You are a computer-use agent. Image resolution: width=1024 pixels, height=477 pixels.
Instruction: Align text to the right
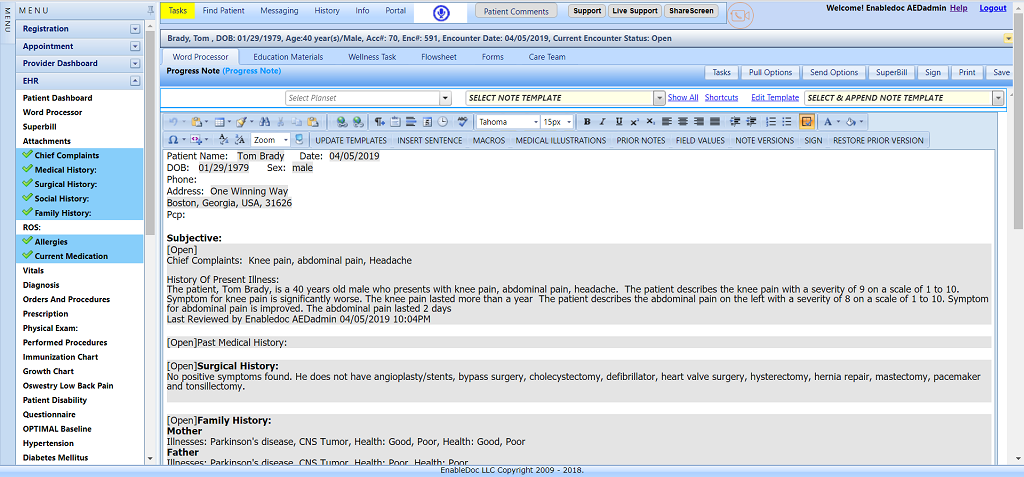coord(699,122)
